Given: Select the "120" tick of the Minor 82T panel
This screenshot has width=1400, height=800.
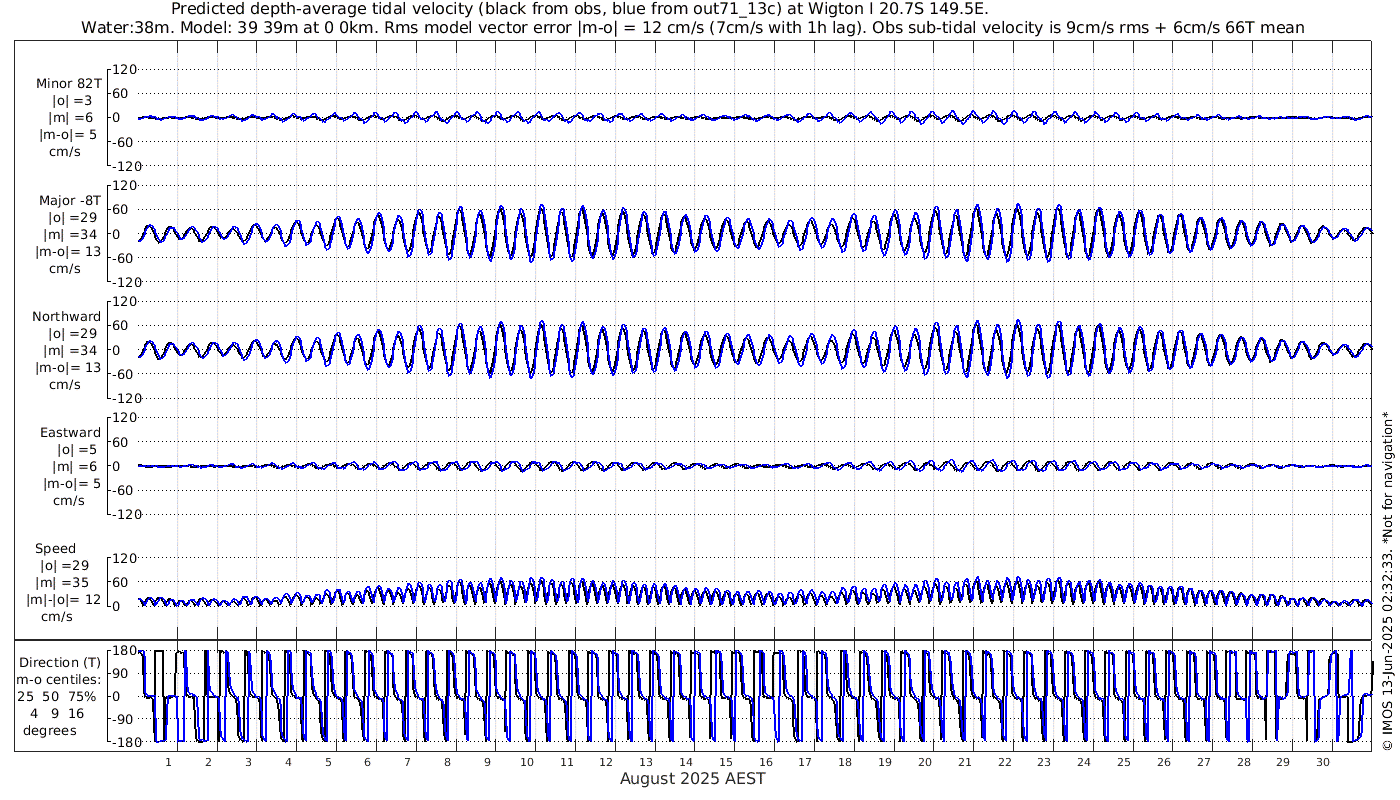Looking at the screenshot, I should (x=124, y=70).
